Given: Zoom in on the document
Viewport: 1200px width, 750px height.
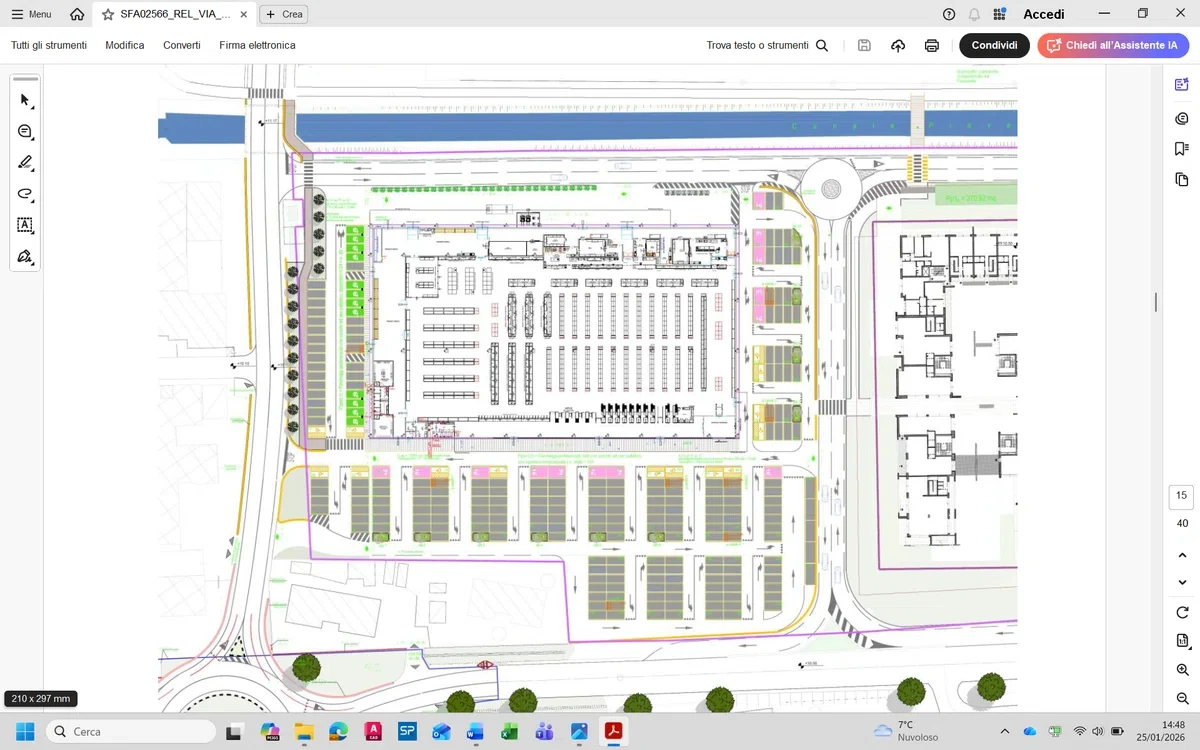Looking at the screenshot, I should point(1182,670).
